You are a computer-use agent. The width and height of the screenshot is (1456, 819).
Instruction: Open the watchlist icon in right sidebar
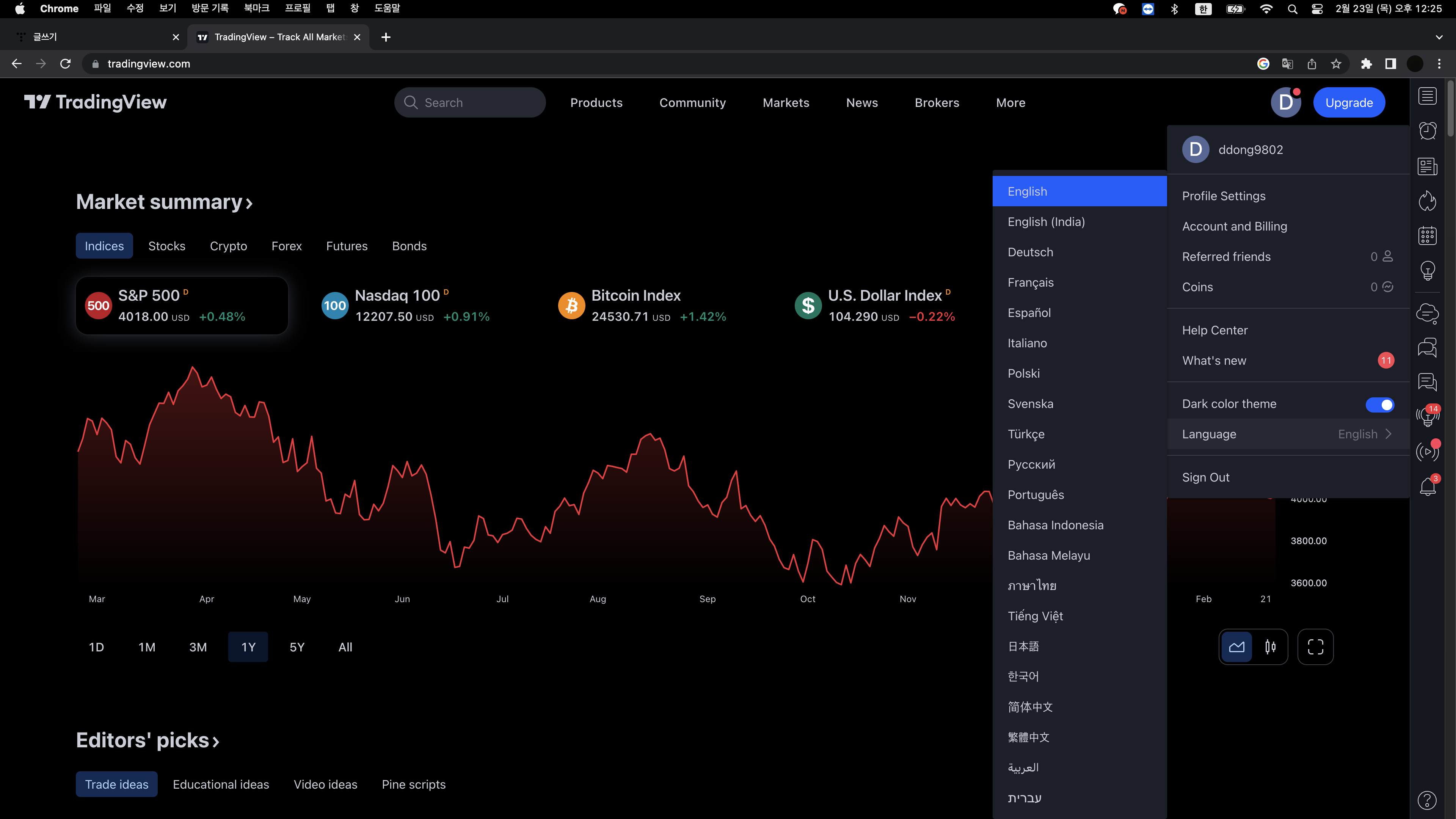1427,96
